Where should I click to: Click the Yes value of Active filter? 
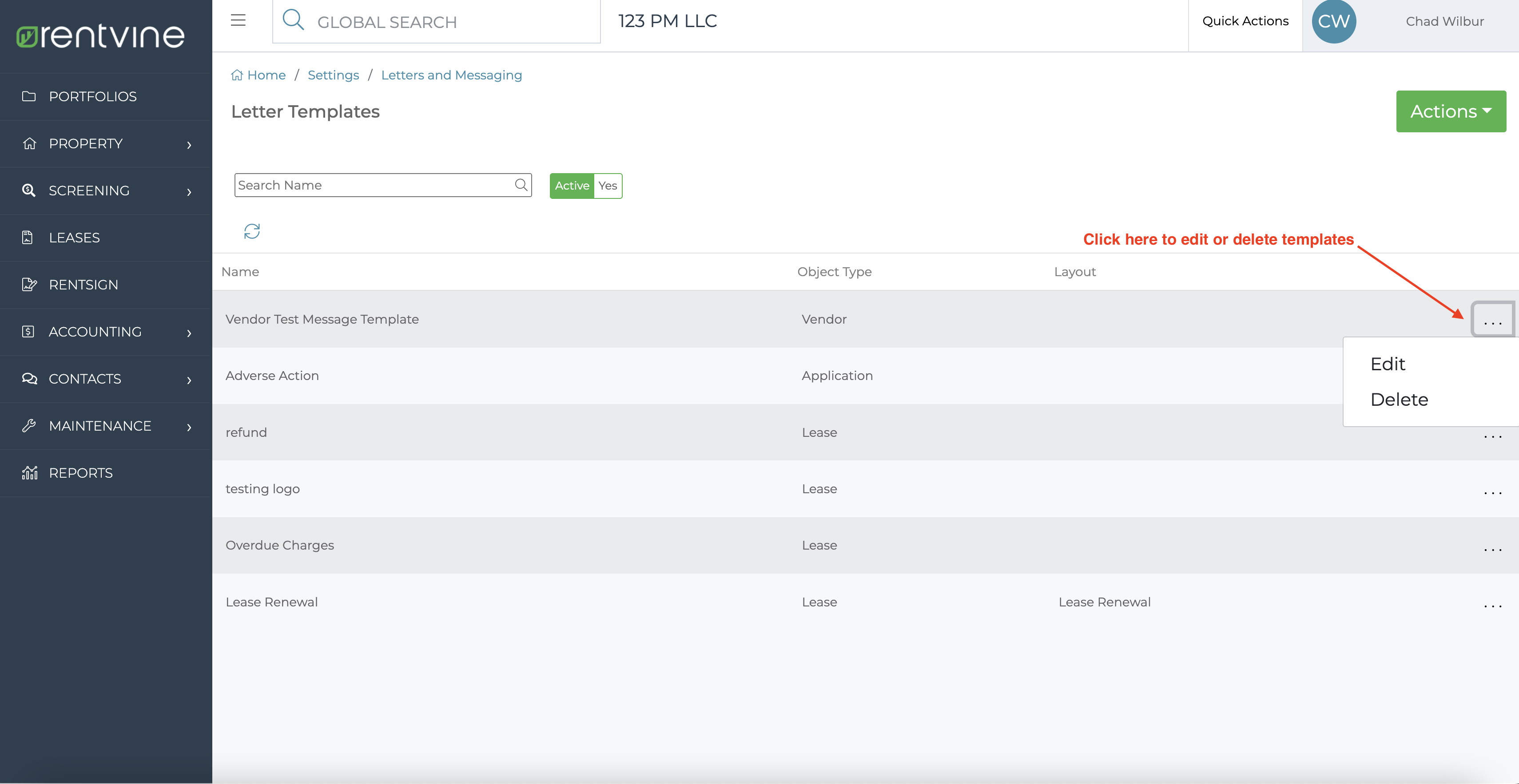tap(607, 186)
